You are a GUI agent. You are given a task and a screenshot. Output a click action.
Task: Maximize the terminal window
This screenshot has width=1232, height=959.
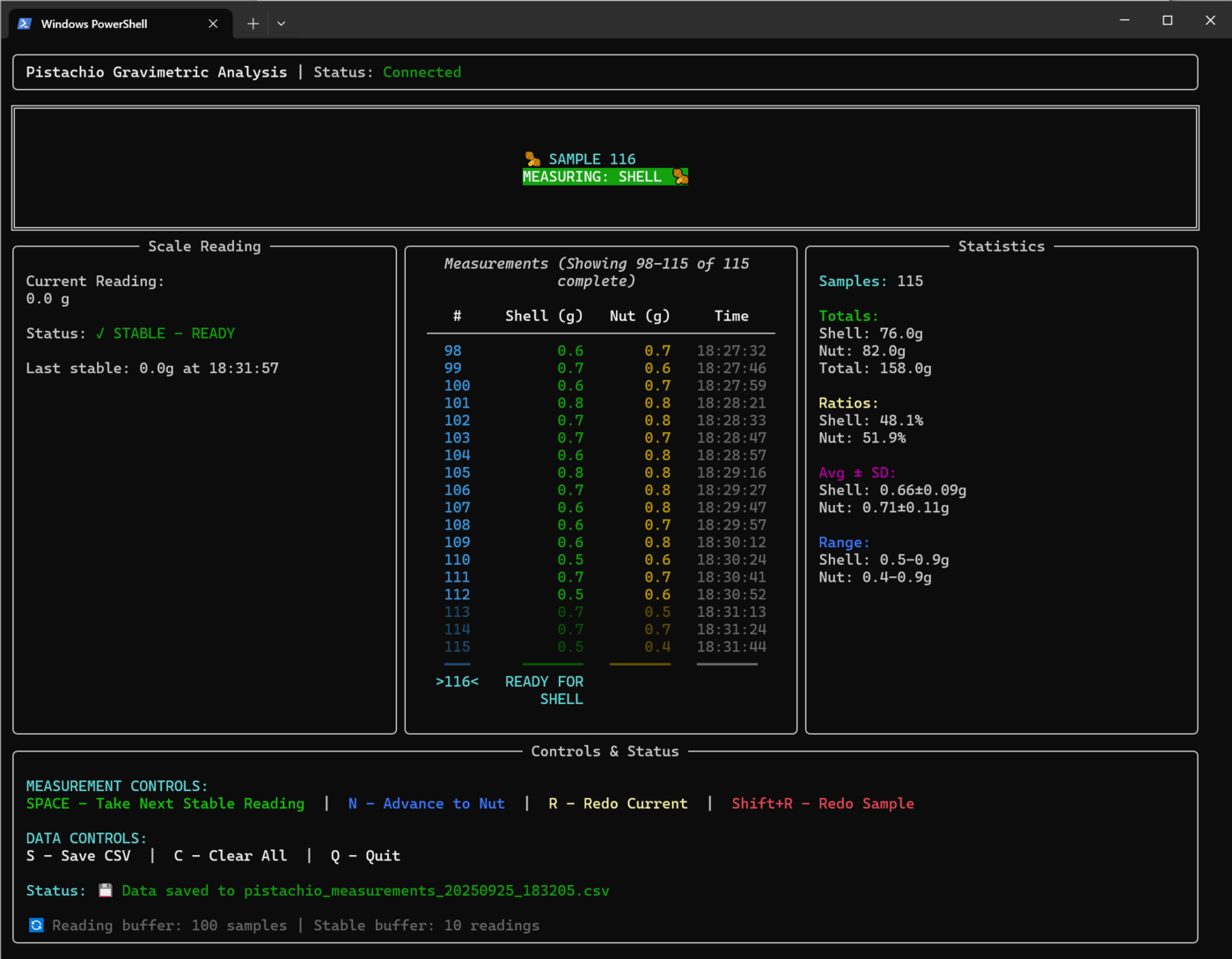coord(1168,20)
